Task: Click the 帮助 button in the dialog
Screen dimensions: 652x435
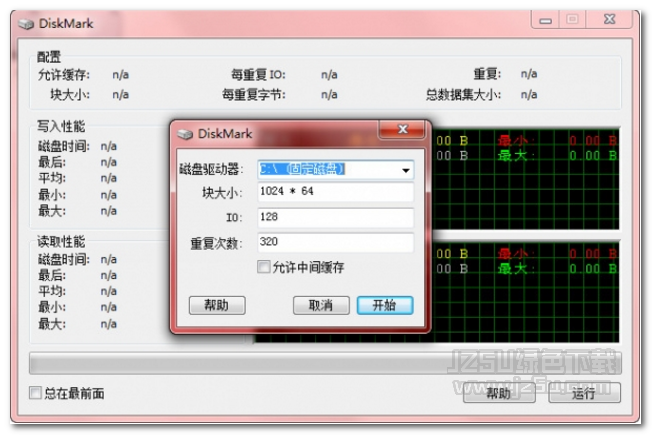Action: coord(217,305)
